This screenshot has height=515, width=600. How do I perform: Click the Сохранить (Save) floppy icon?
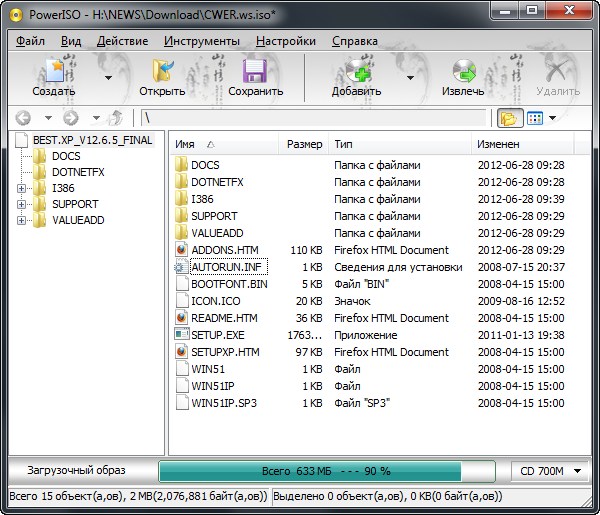[x=255, y=72]
